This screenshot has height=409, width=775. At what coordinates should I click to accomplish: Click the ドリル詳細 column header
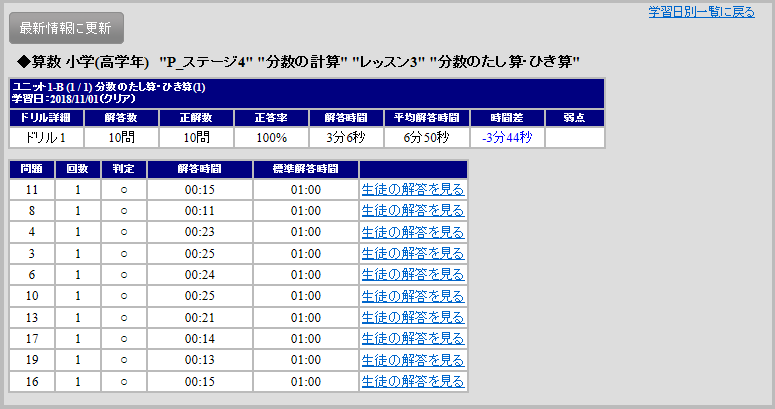point(46,118)
